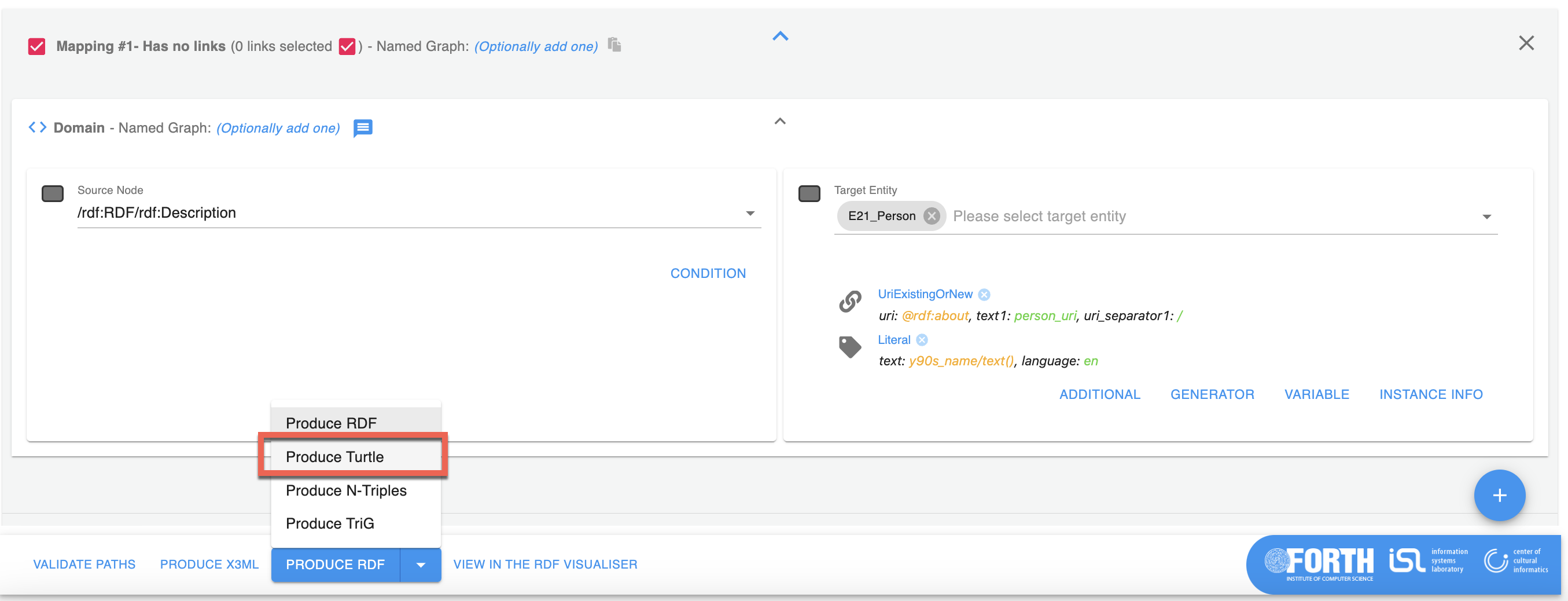Open the Domain comment icon

click(363, 128)
